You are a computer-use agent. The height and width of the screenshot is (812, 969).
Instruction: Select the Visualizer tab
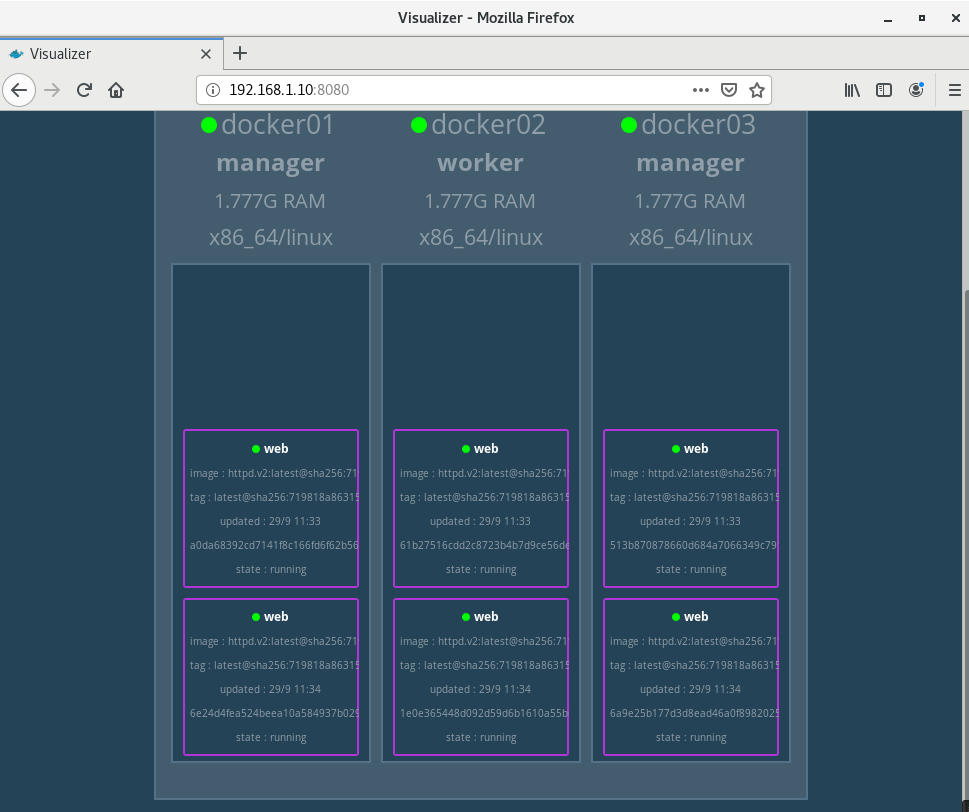111,54
